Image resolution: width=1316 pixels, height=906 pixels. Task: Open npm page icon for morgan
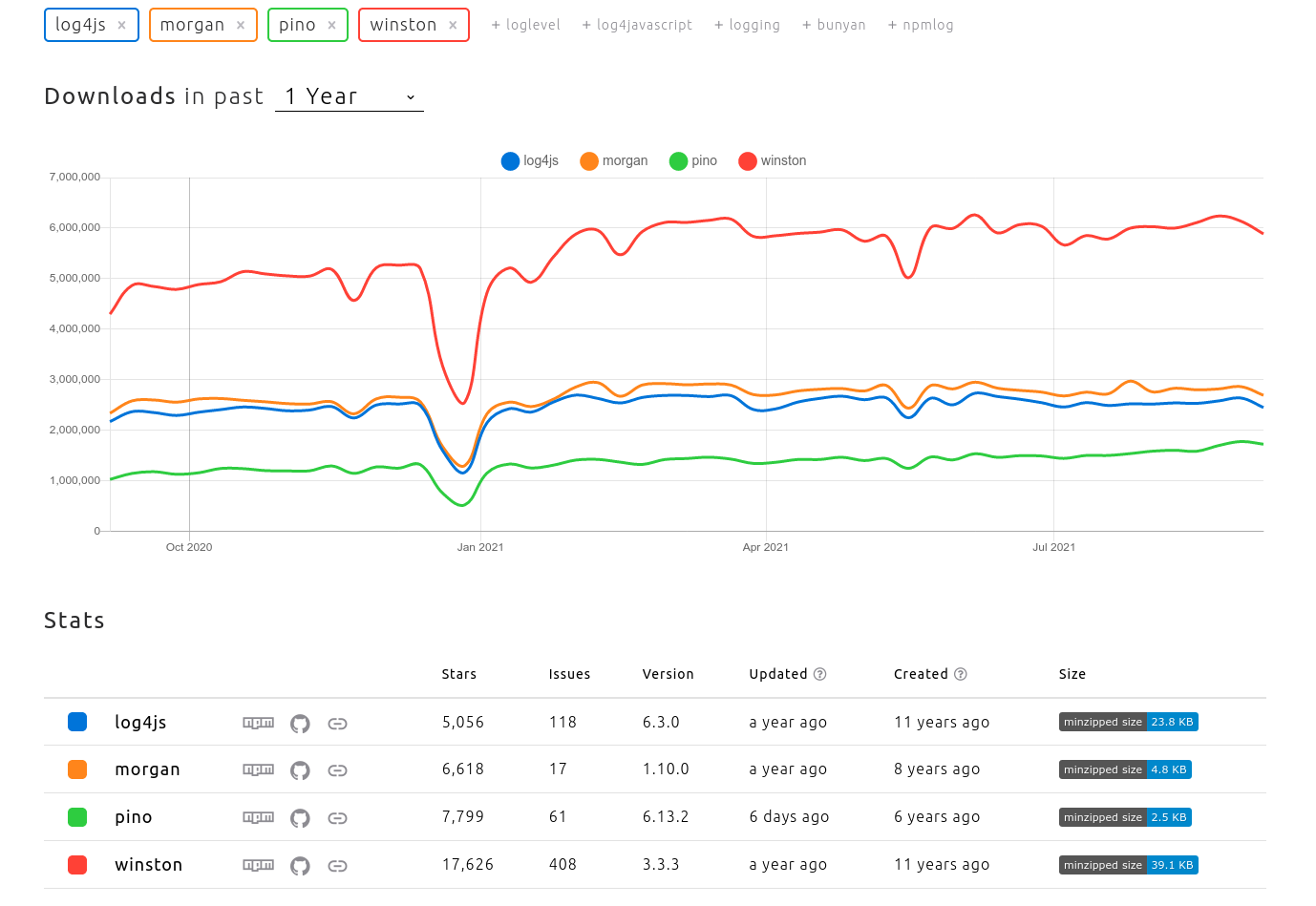[x=258, y=769]
